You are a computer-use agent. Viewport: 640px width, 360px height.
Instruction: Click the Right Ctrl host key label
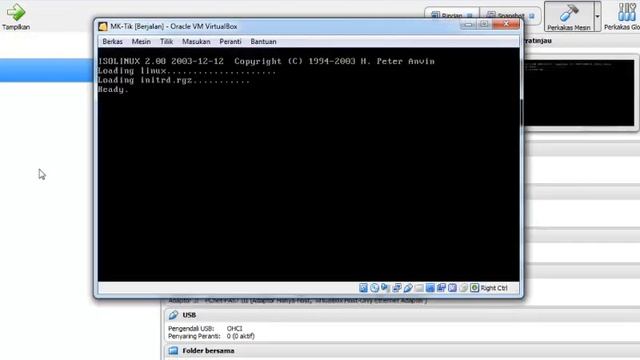pos(493,288)
